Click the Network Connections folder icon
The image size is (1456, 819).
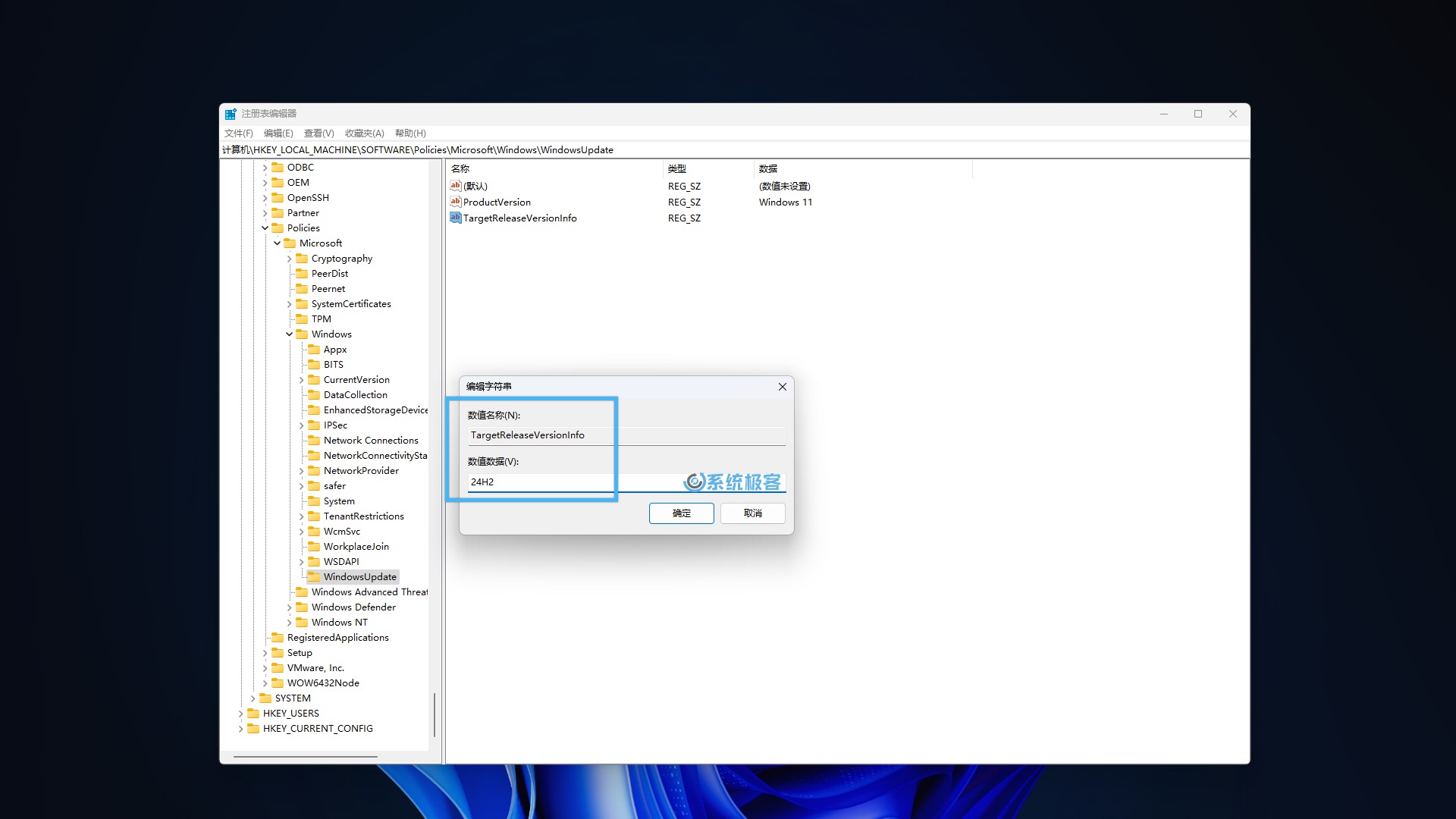(314, 441)
